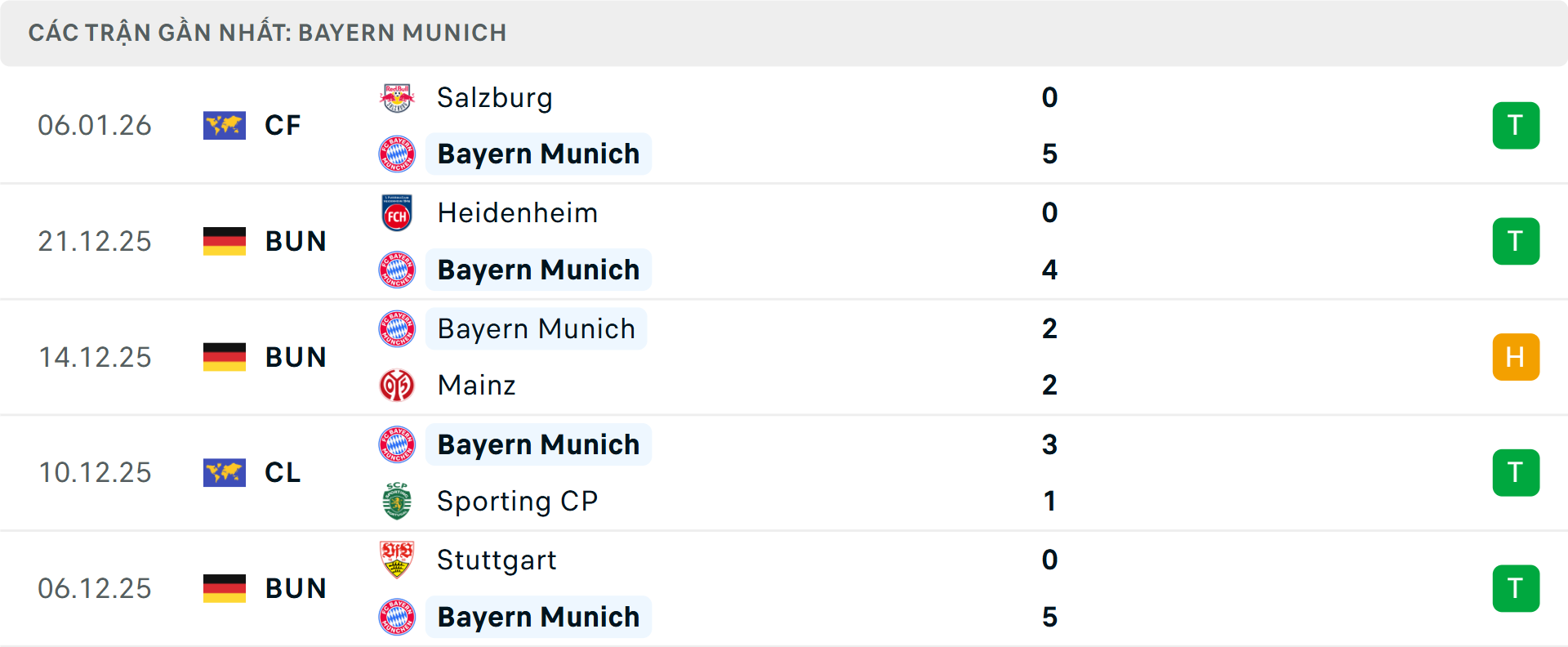Image resolution: width=1568 pixels, height=647 pixels.
Task: Click the Salzburg club crest
Action: (398, 97)
